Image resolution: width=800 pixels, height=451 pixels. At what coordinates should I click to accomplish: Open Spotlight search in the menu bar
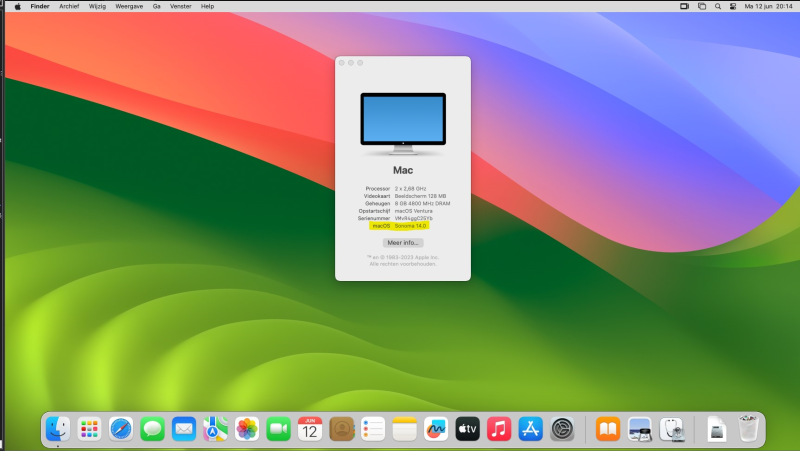[718, 6]
